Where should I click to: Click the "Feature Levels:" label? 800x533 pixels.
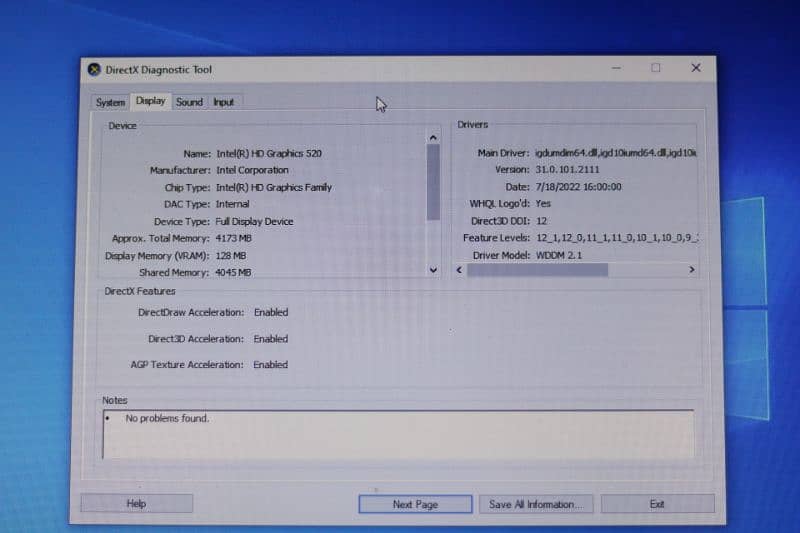[496, 238]
